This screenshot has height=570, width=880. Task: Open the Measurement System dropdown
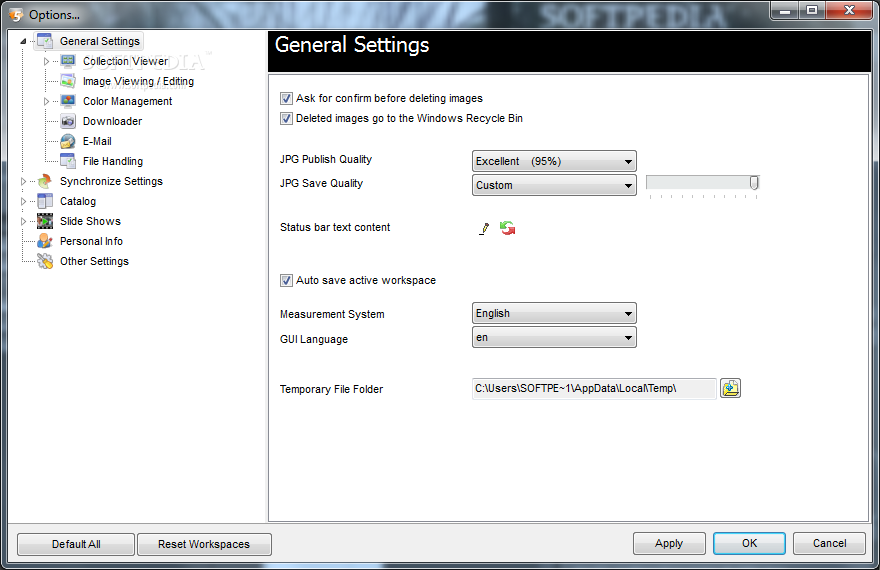pyautogui.click(x=554, y=313)
